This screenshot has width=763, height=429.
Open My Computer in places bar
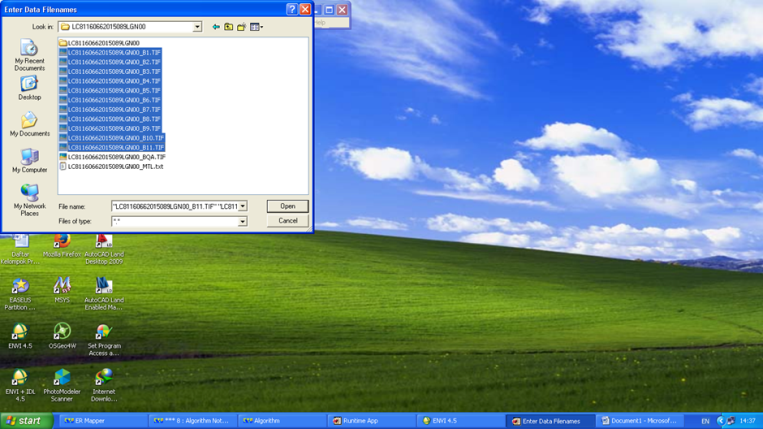click(x=29, y=161)
